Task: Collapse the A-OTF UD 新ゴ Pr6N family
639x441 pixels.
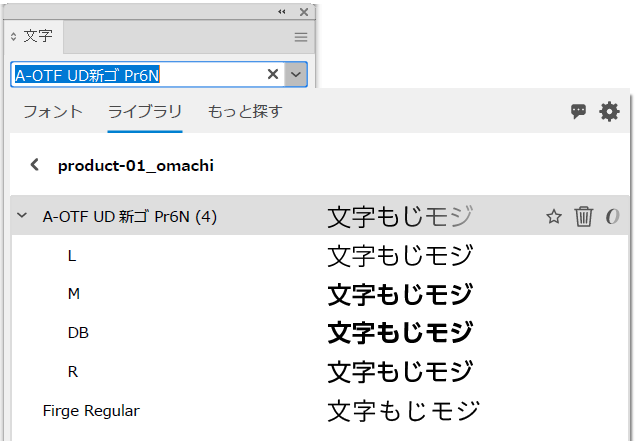Action: (x=22, y=216)
